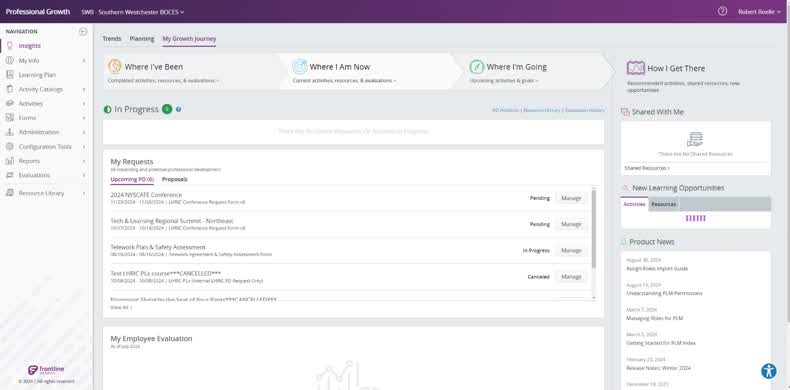Manage the Test LHRIC PLx course request

[x=571, y=277]
